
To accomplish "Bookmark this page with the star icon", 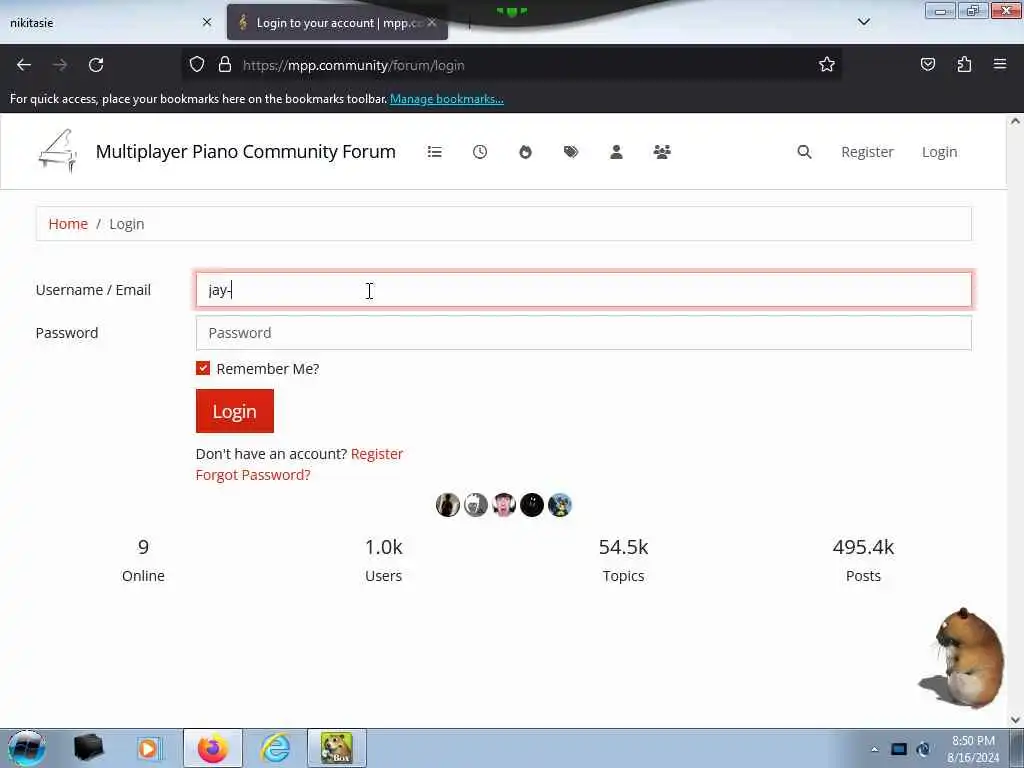I will (827, 64).
